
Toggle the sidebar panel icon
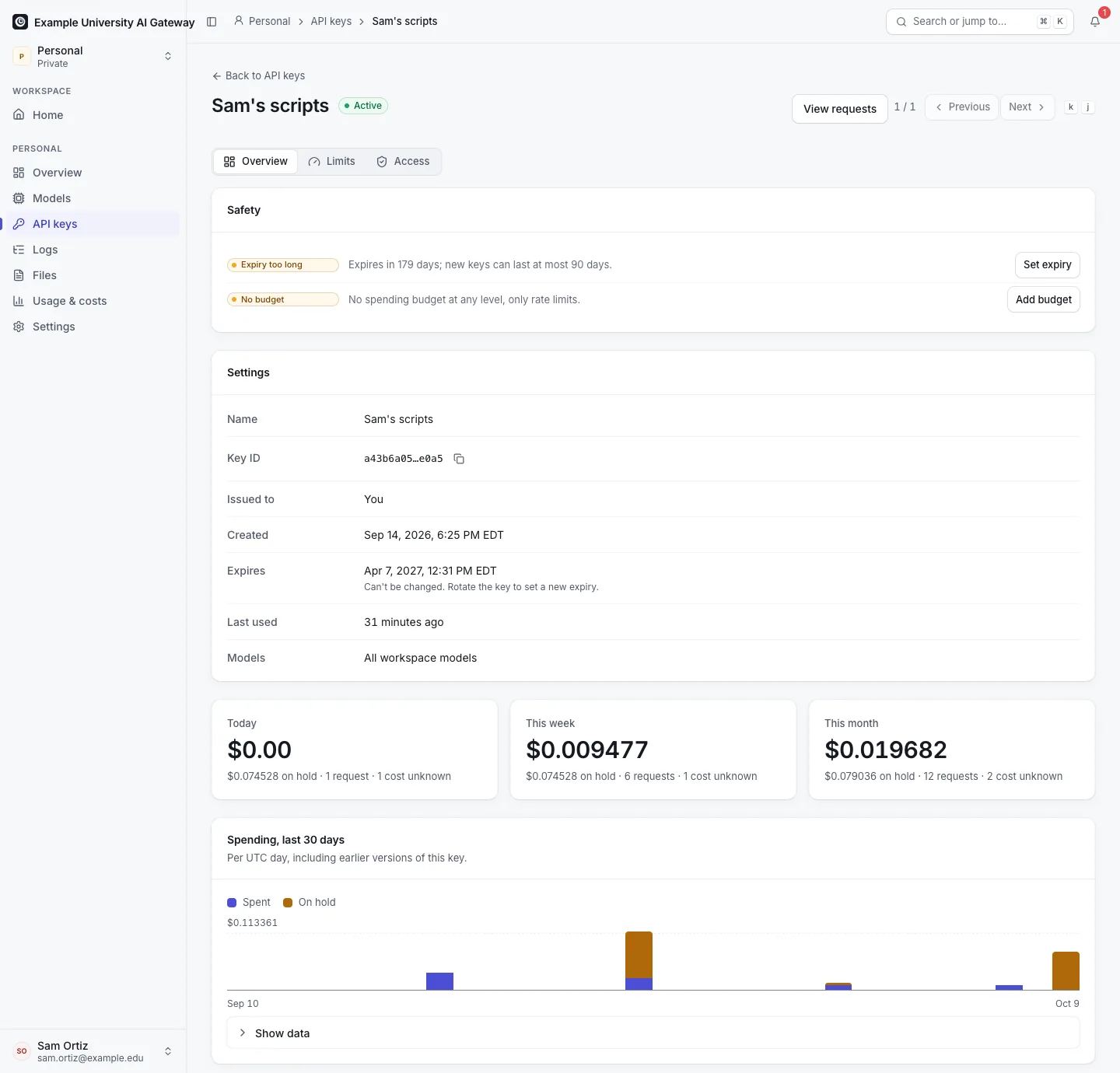pos(212,22)
